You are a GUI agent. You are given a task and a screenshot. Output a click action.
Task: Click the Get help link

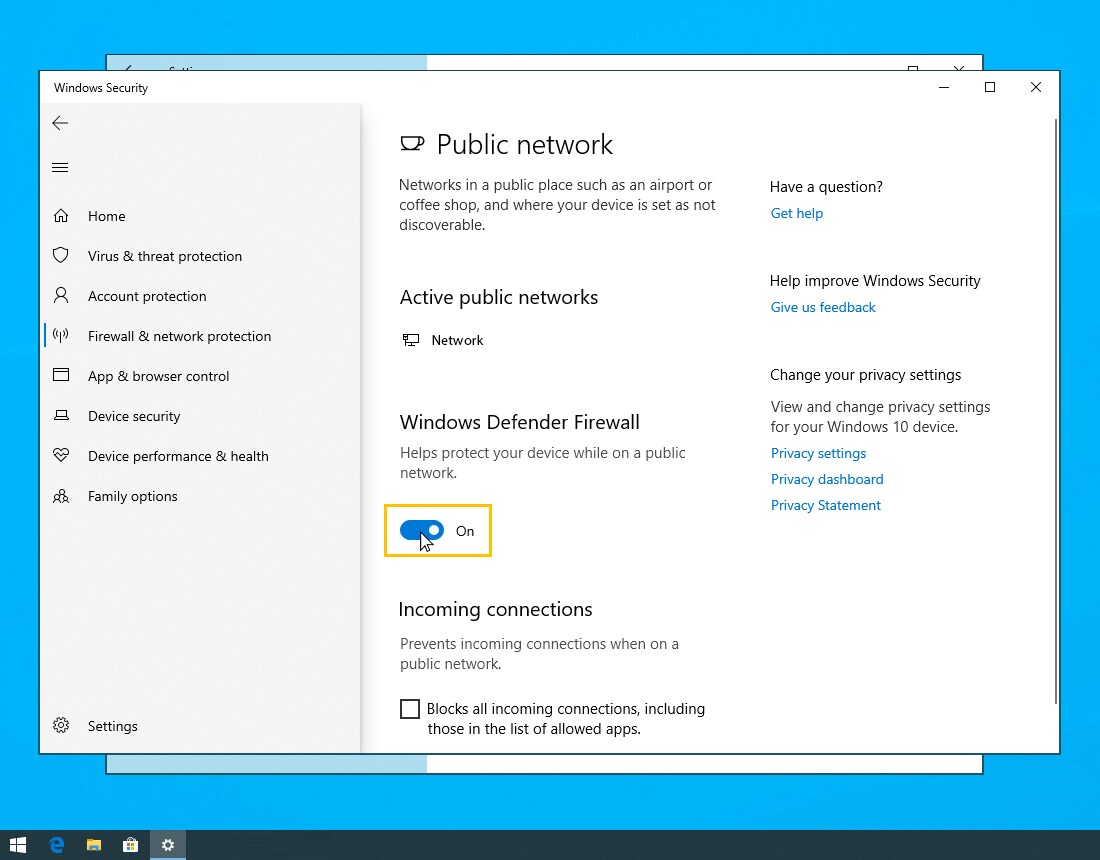pyautogui.click(x=796, y=213)
